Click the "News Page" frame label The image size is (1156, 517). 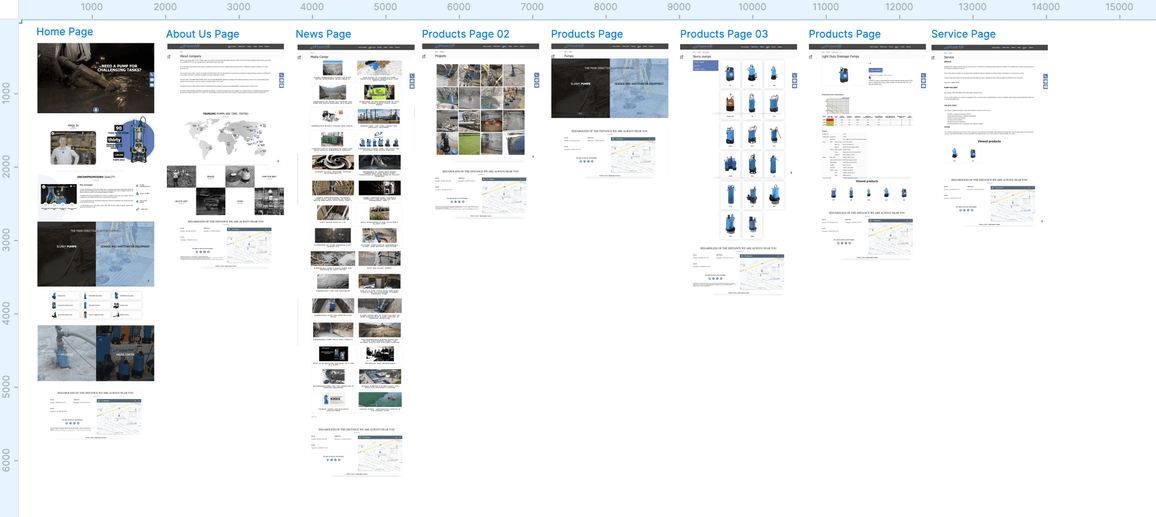click(x=323, y=34)
